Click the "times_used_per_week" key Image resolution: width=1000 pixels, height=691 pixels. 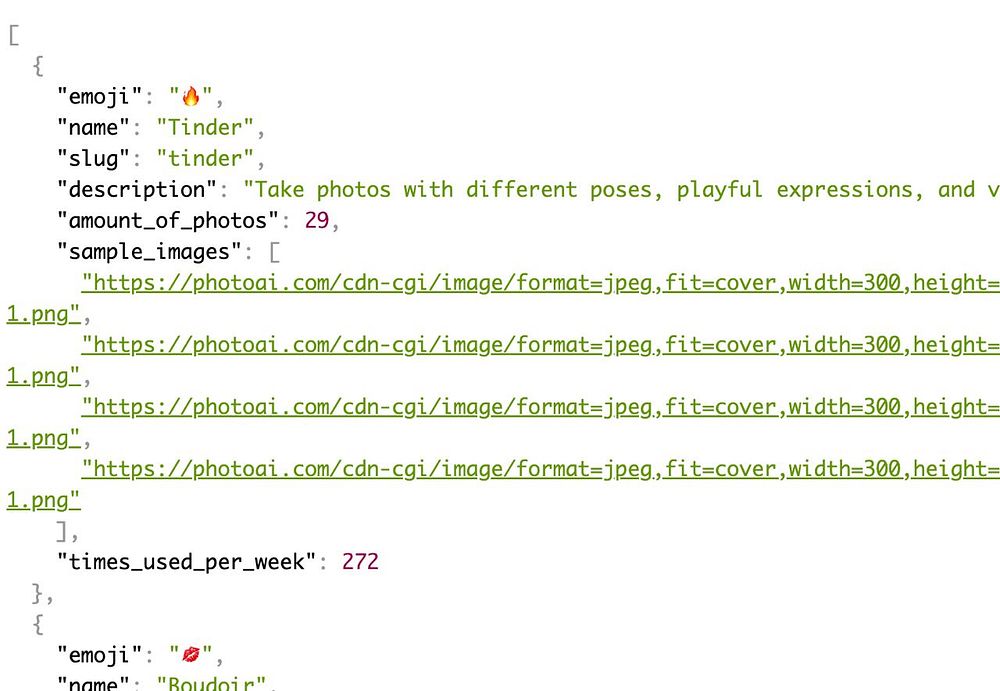point(187,562)
